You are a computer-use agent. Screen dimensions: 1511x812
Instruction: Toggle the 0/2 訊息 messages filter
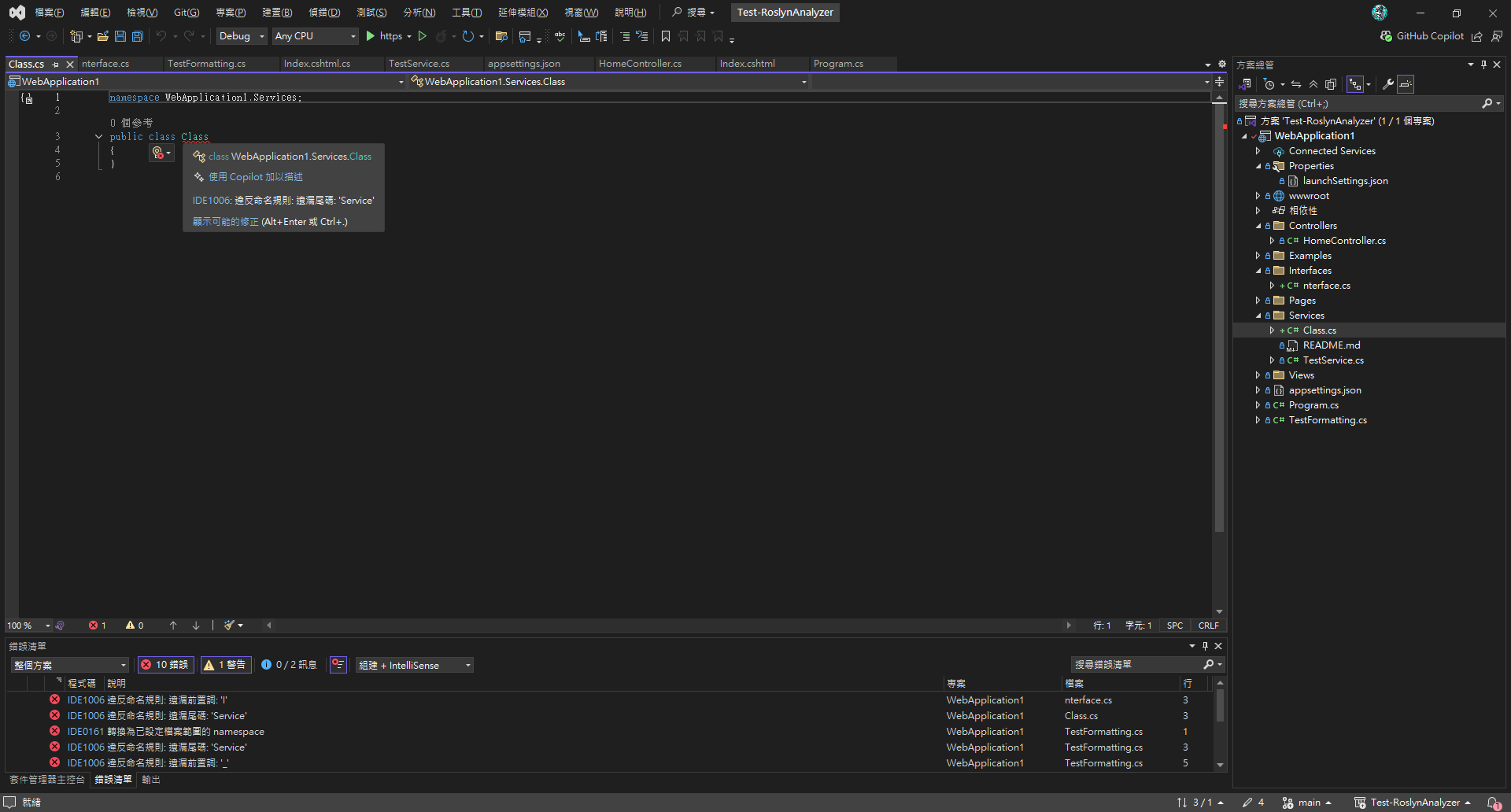tap(289, 665)
